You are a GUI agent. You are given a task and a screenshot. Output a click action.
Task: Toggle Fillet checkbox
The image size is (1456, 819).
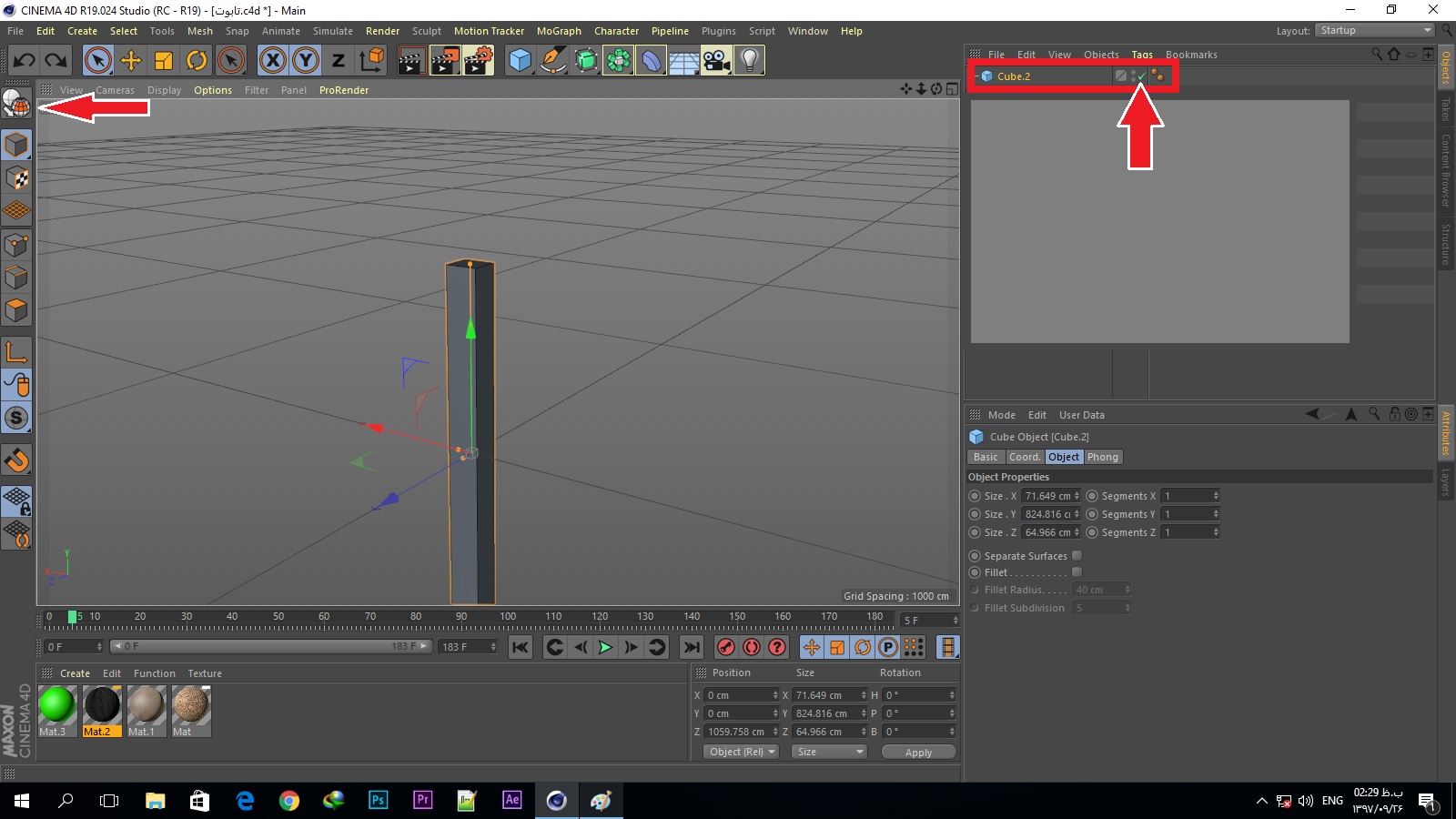tap(1077, 572)
